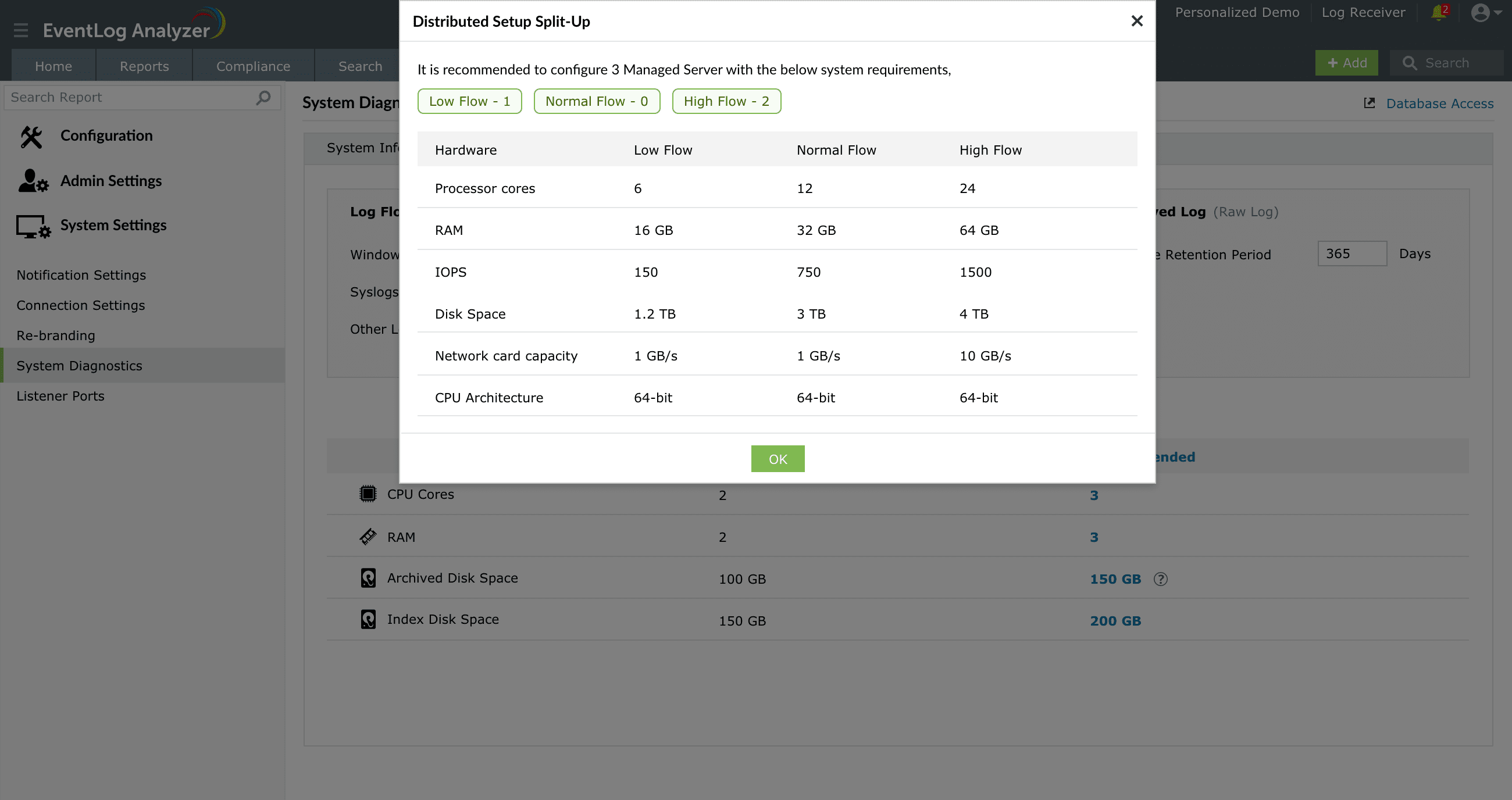Click the notification bell icon
Image resolution: width=1512 pixels, height=800 pixels.
tap(1439, 12)
